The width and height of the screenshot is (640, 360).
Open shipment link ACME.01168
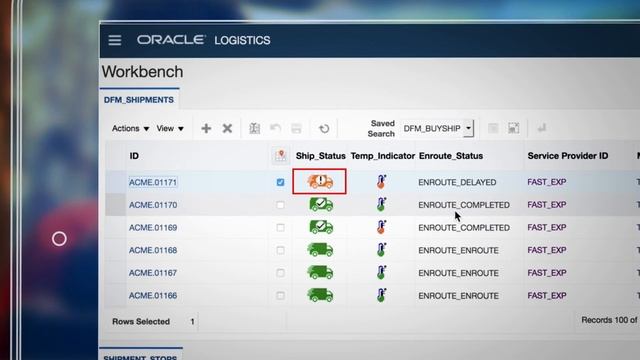click(x=153, y=250)
